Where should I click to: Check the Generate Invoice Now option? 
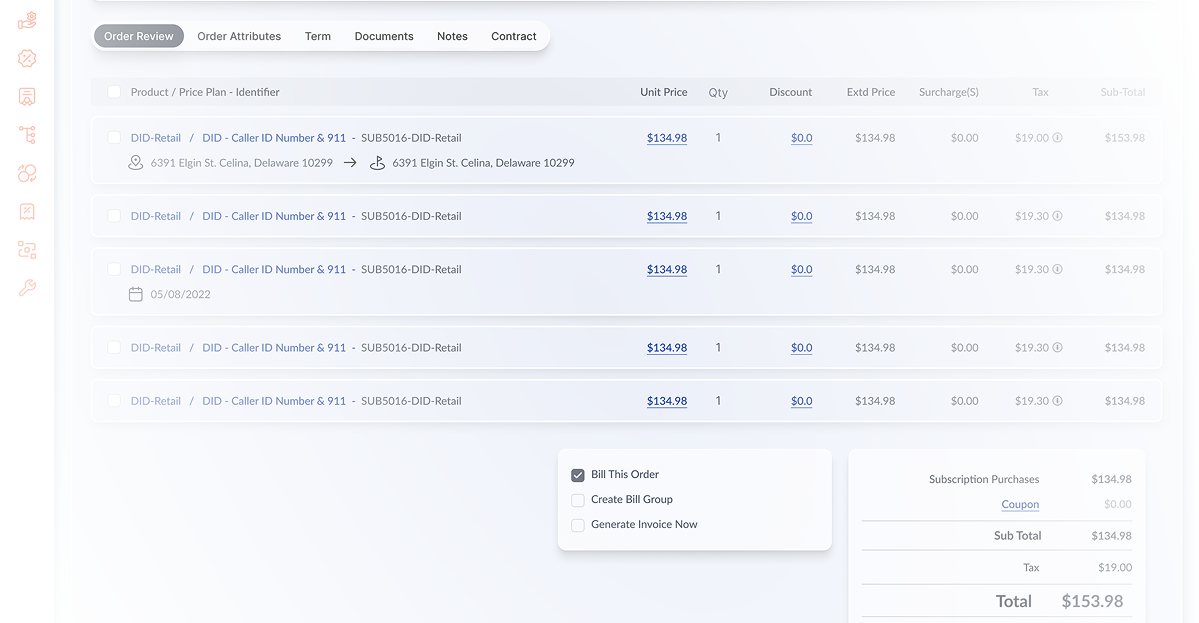[578, 525]
